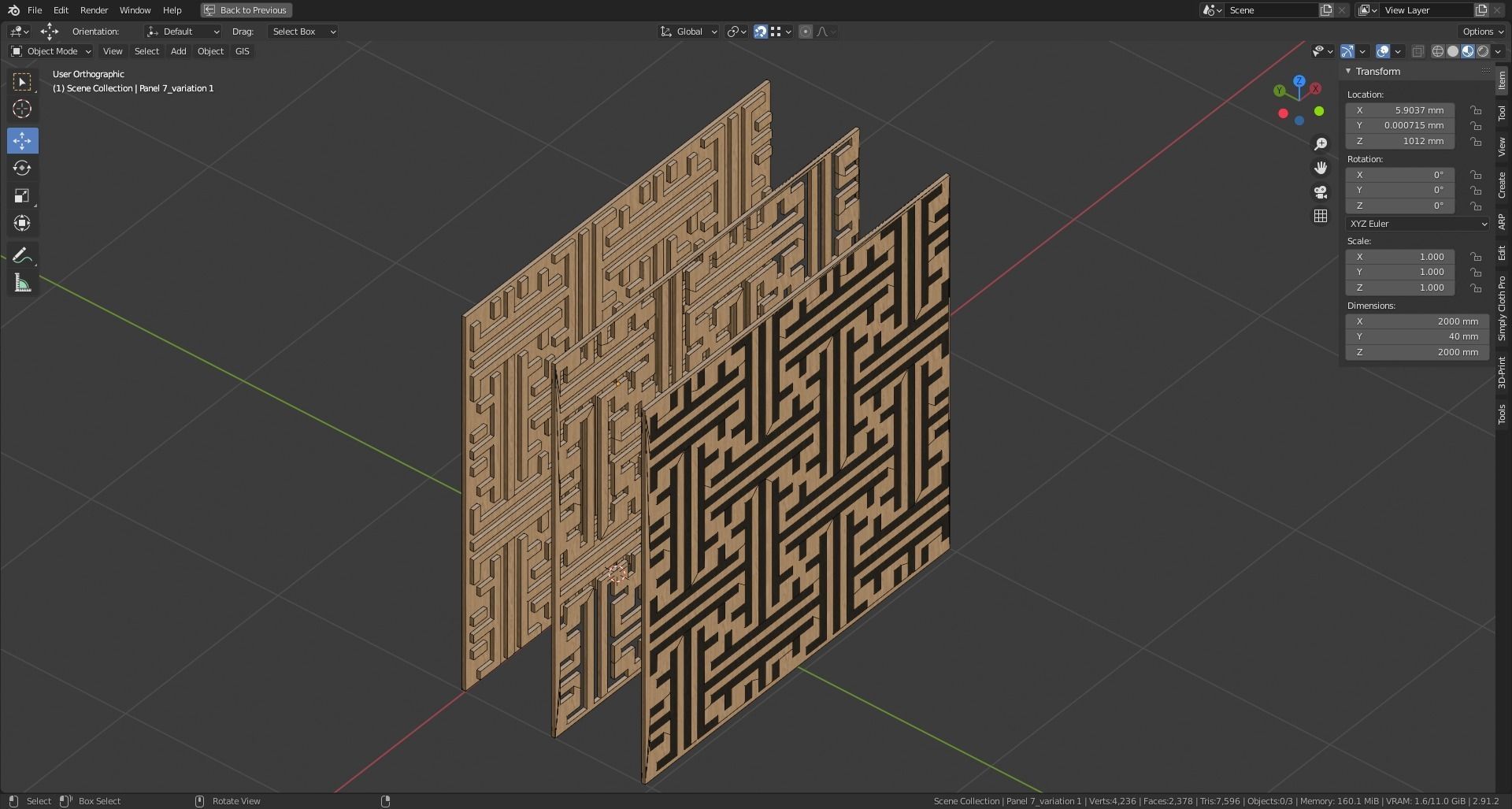Viewport: 1512px width, 809px height.
Task: Lock Z location value
Action: click(x=1476, y=142)
